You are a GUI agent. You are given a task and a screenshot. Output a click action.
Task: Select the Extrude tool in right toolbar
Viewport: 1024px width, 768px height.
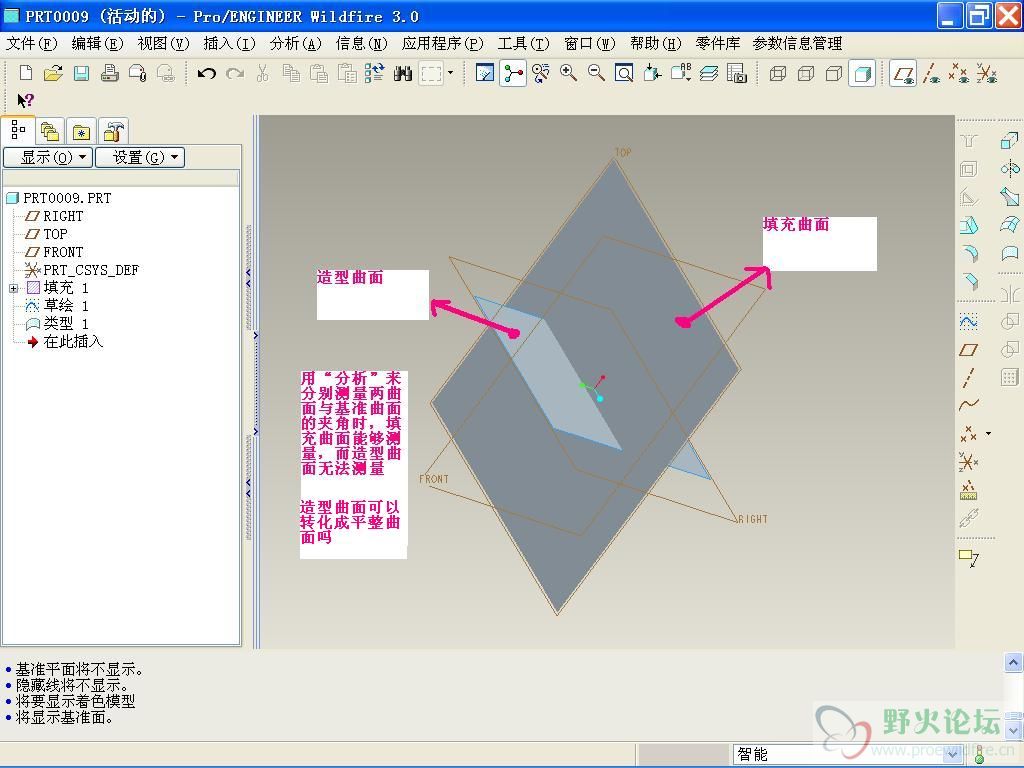[1009, 140]
